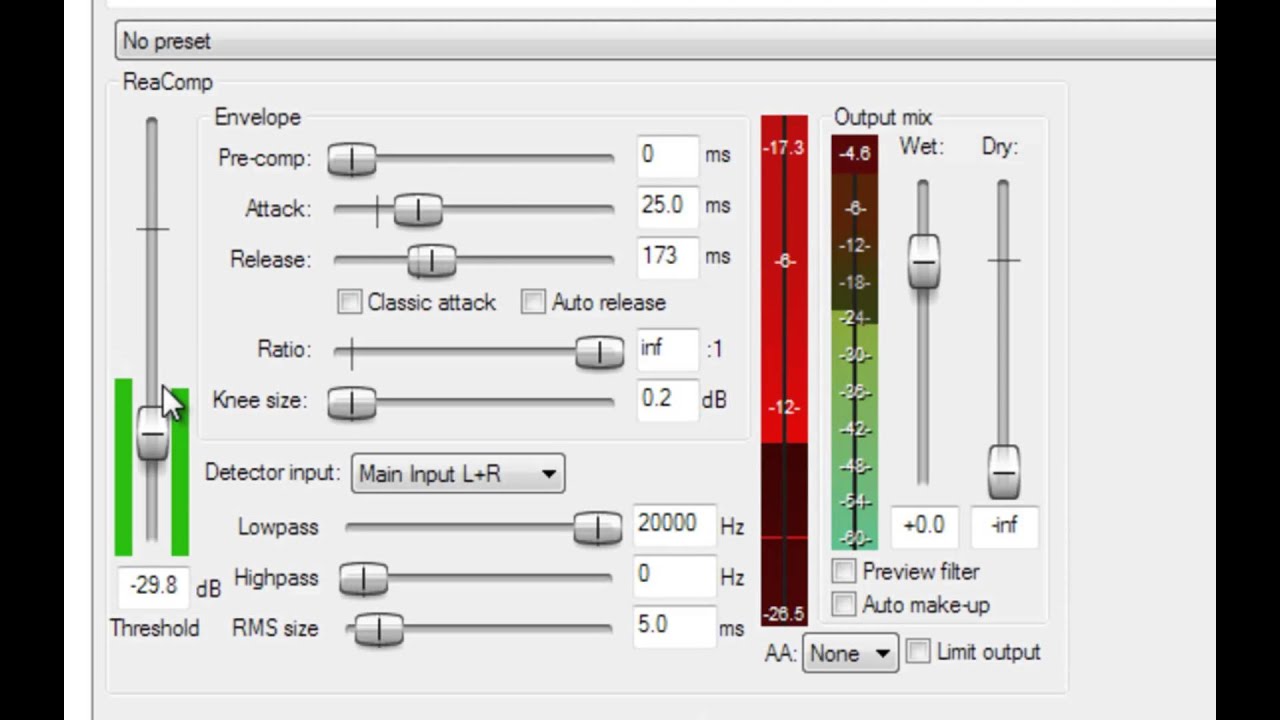
Task: Click the Attack value field showing 25.0
Action: (x=668, y=206)
